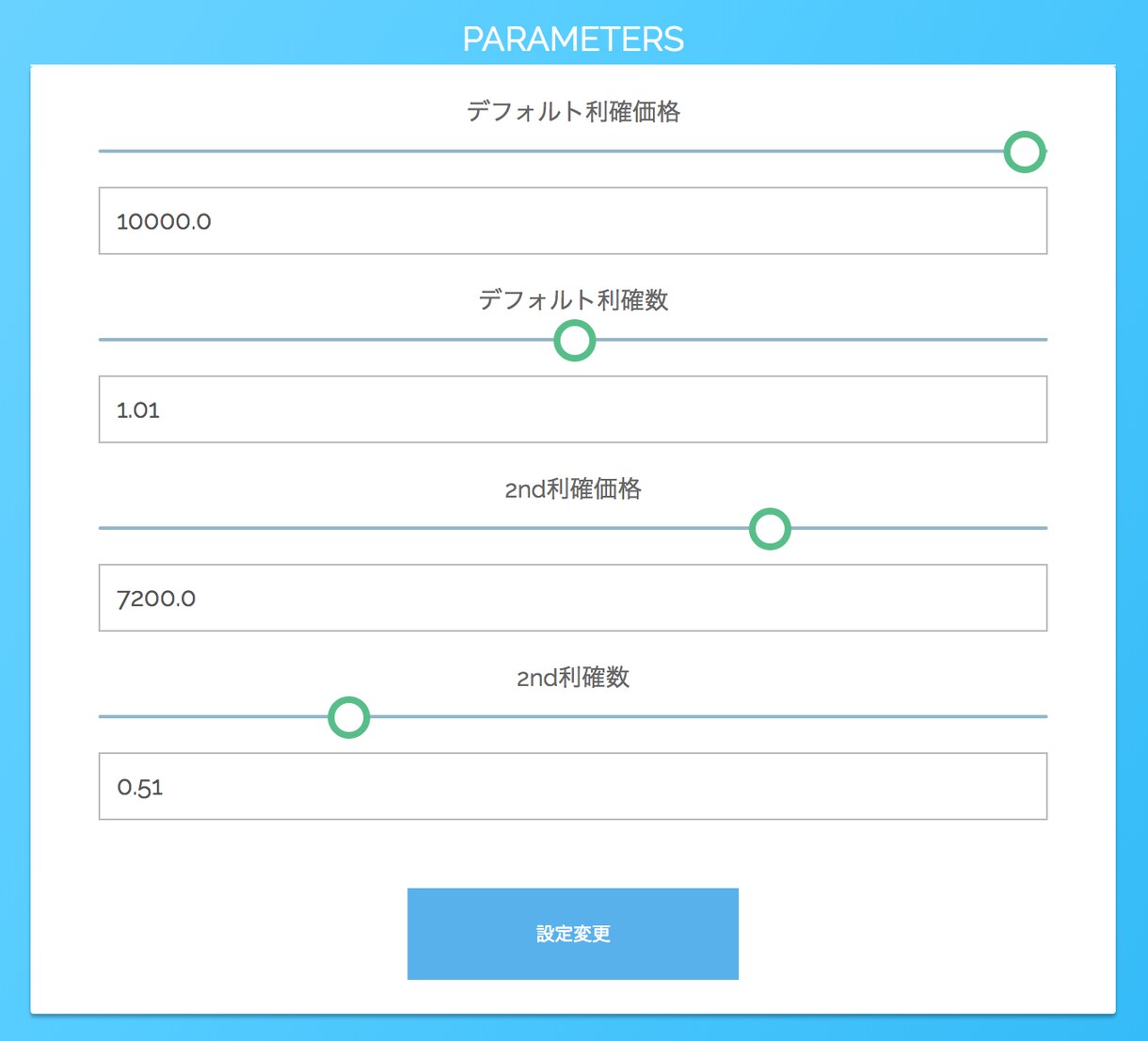Submit with the 設定変更 button
This screenshot has height=1041, width=1148.
pyautogui.click(x=573, y=934)
